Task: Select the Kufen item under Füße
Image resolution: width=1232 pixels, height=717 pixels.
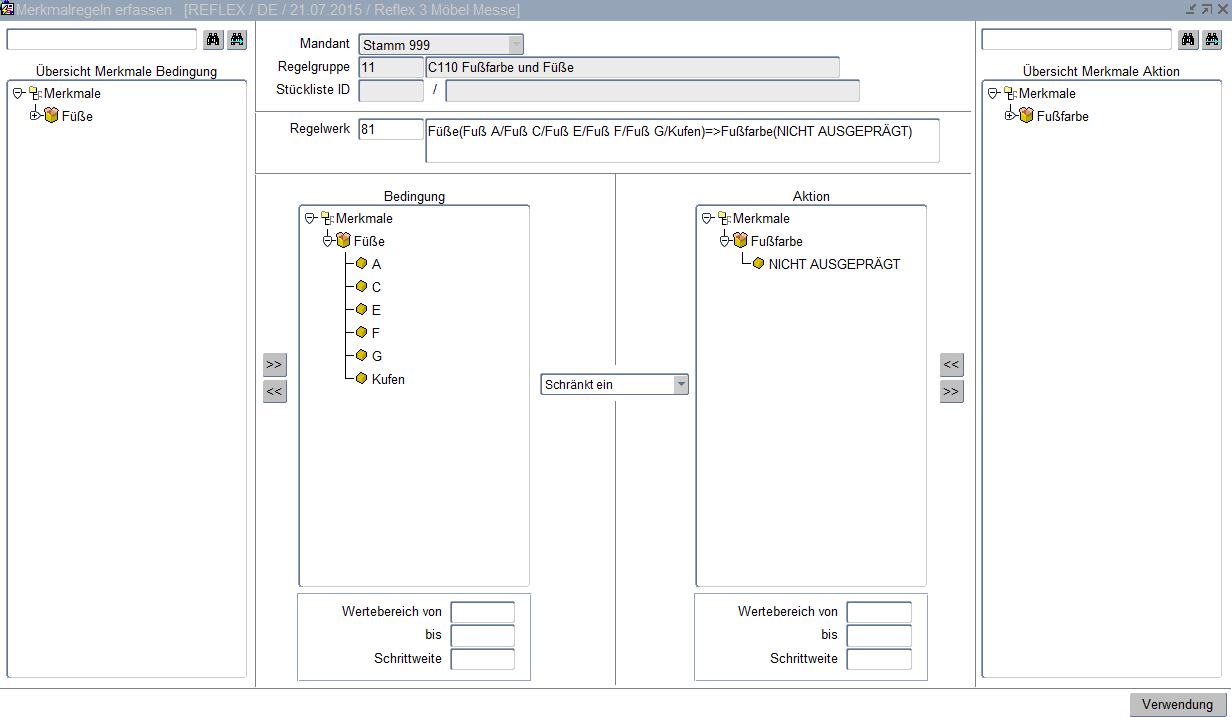Action: [x=388, y=379]
